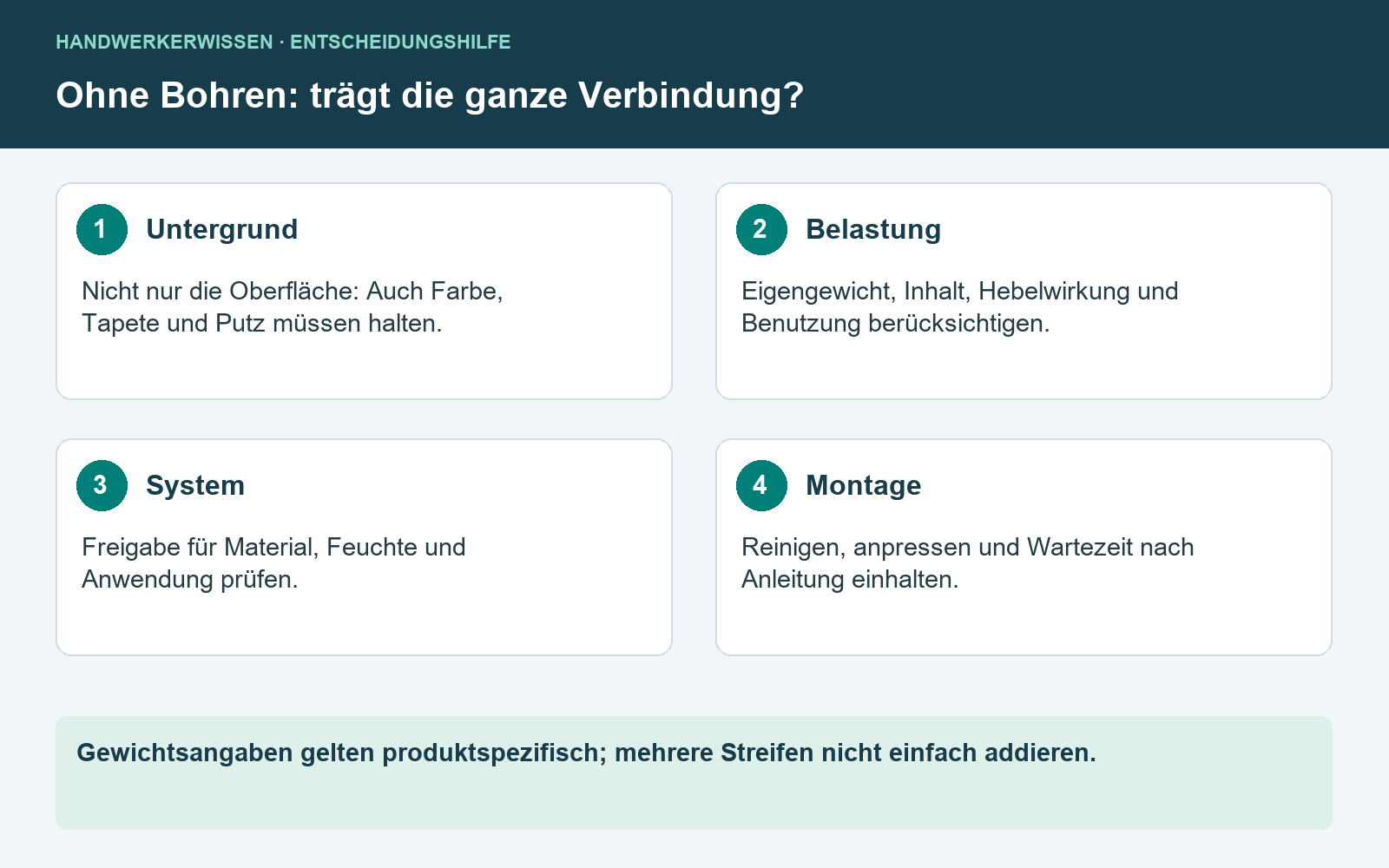The height and width of the screenshot is (868, 1389).
Task: Click the 'HANDWERKERWISSEN · ENTSCHEIDUNGSHILFE' label
Action: 283,42
